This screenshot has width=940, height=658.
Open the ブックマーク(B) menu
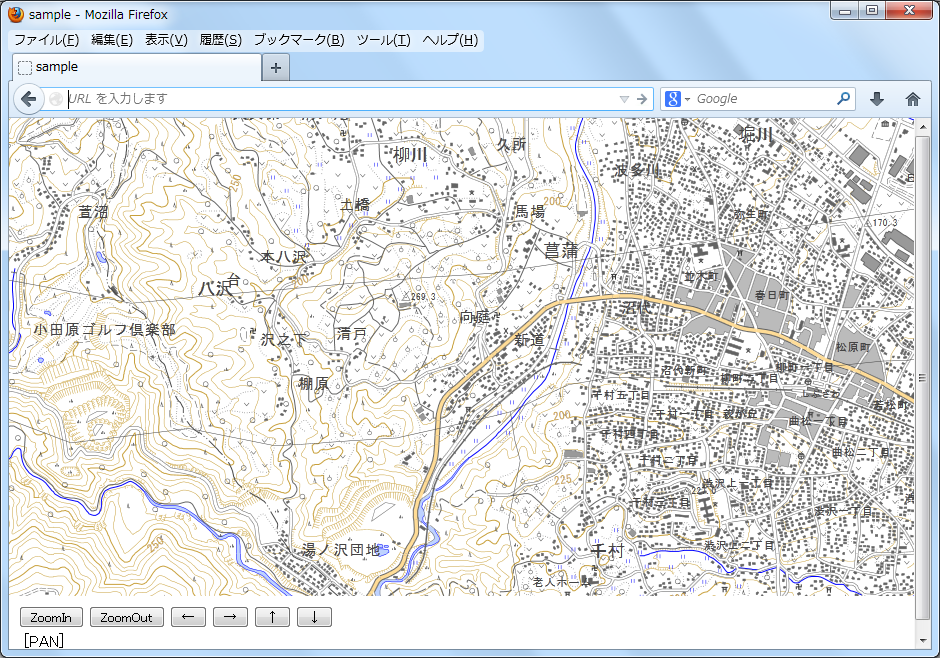(x=298, y=40)
